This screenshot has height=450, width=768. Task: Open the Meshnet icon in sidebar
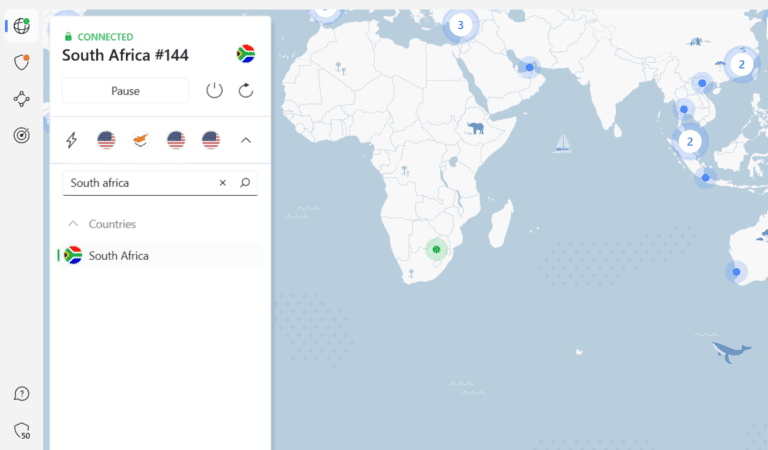21,99
